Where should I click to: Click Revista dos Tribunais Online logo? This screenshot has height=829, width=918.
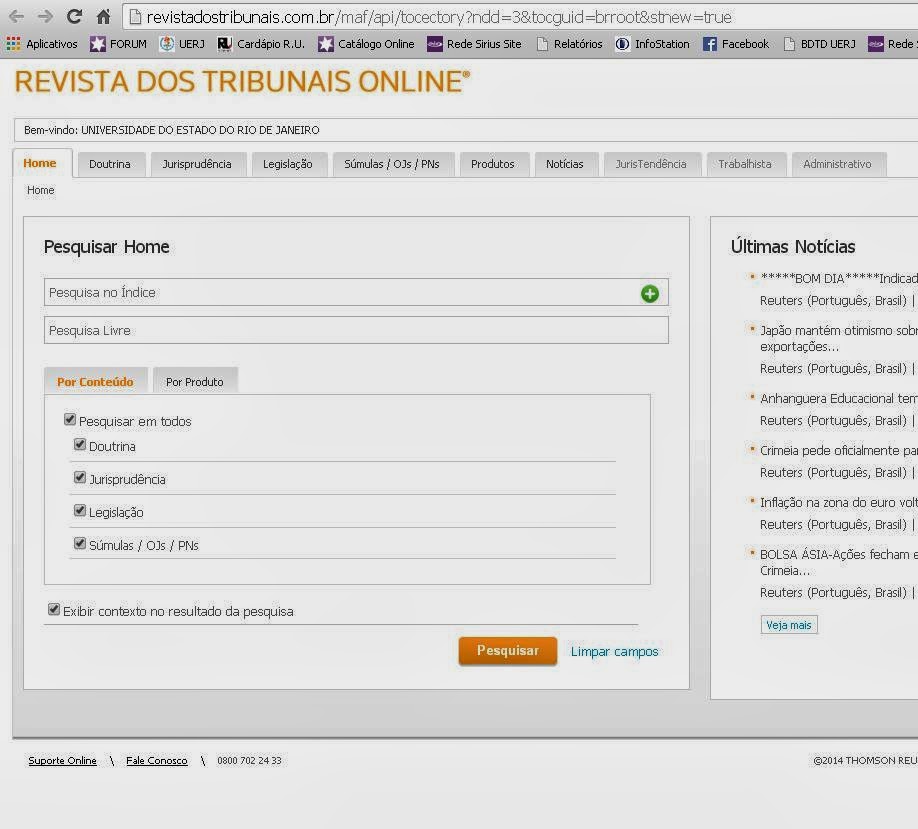[x=242, y=81]
